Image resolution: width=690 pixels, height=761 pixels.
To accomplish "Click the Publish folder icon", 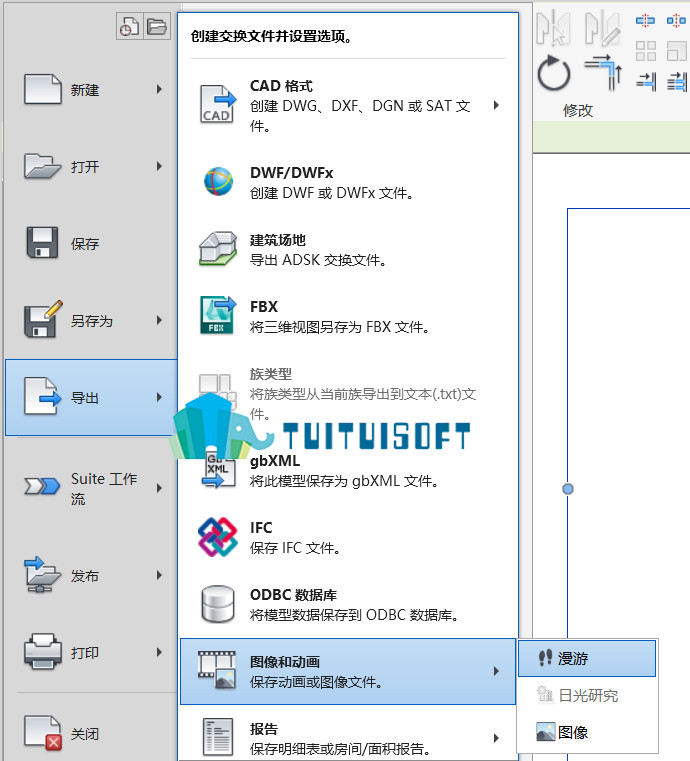I will tap(43, 575).
